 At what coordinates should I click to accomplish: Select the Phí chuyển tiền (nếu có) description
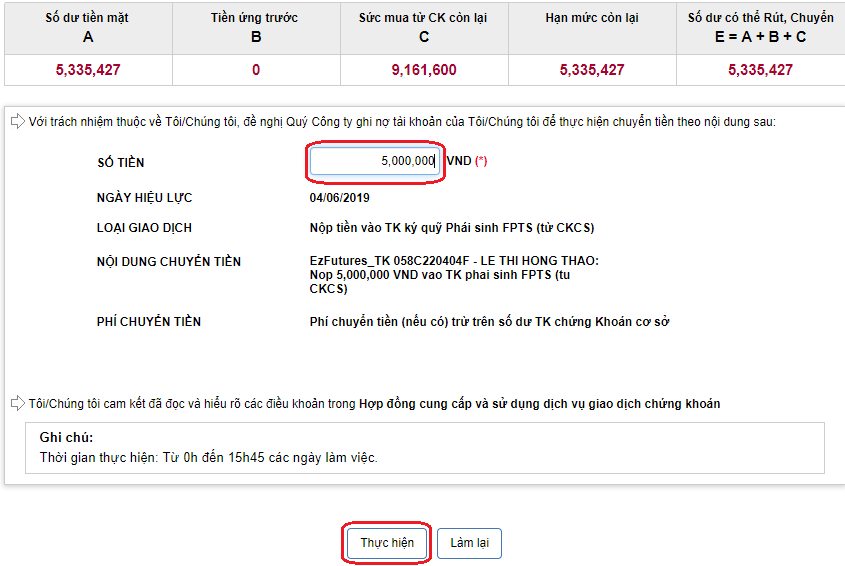point(489,322)
